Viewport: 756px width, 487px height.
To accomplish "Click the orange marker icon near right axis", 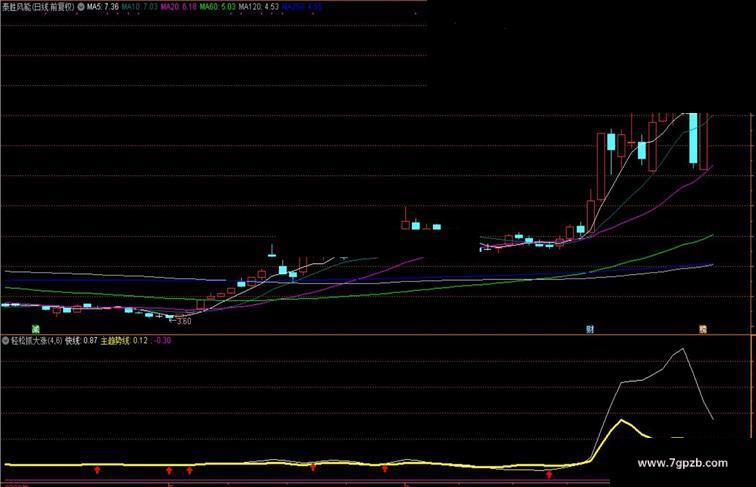I will point(703,329).
